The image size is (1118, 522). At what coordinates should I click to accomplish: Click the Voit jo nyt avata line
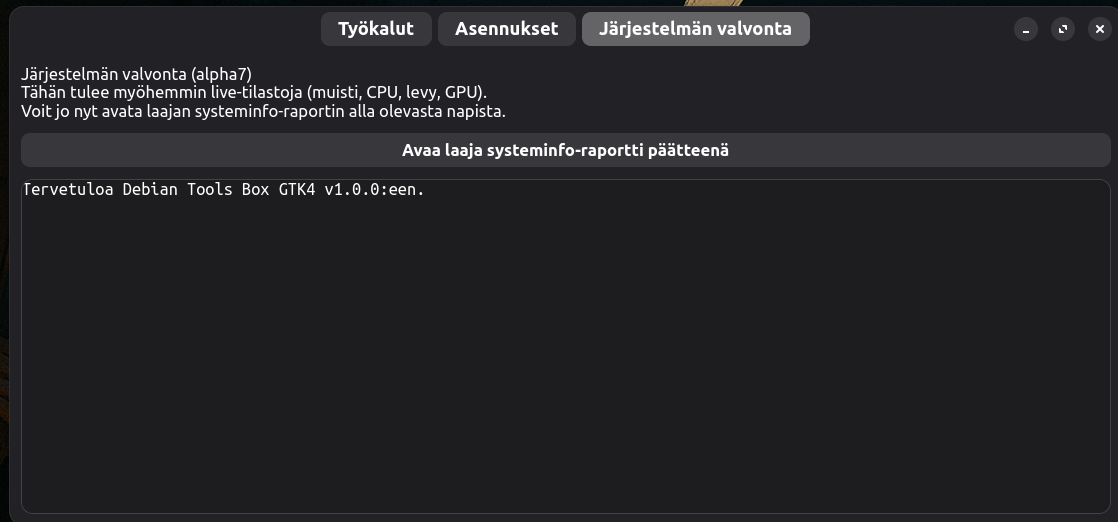coord(263,111)
